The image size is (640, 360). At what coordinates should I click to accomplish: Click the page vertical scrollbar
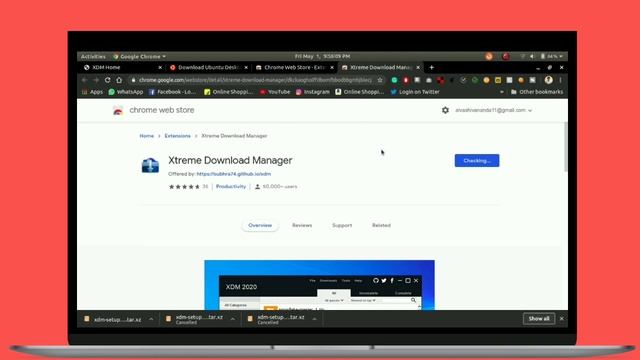point(565,147)
